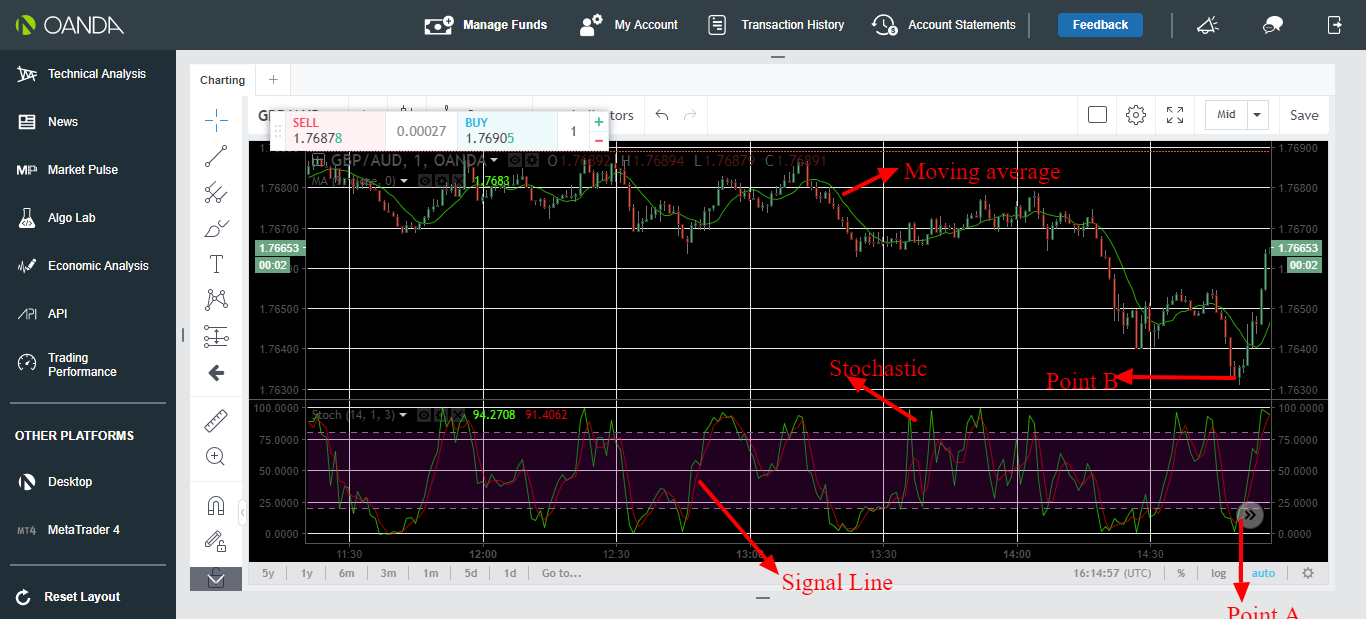Hide the Stoch indicator with eye icon
The width and height of the screenshot is (1366, 619).
tap(424, 414)
